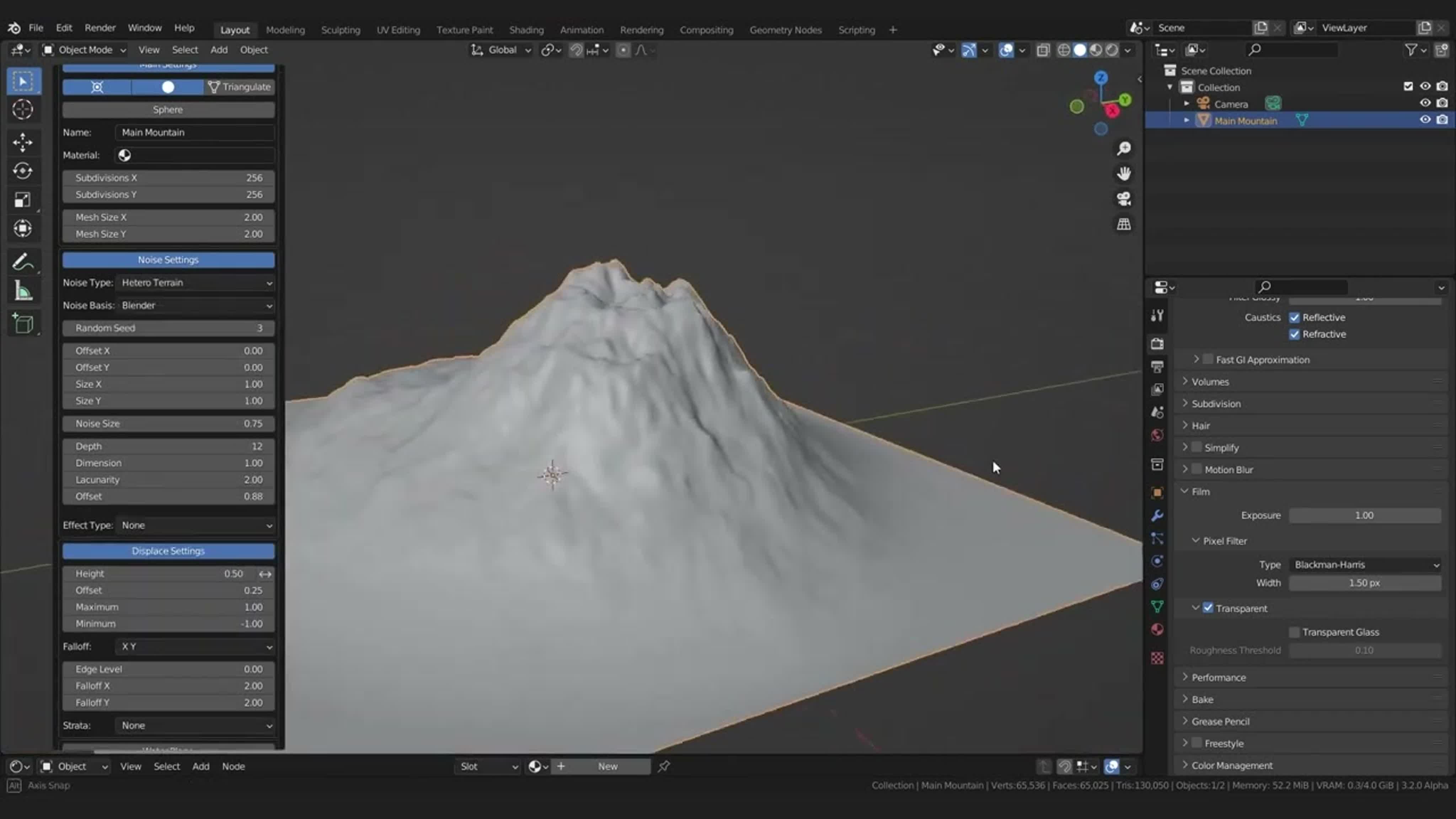This screenshot has height=819, width=1456.
Task: Select the Move tool
Action: 23,142
